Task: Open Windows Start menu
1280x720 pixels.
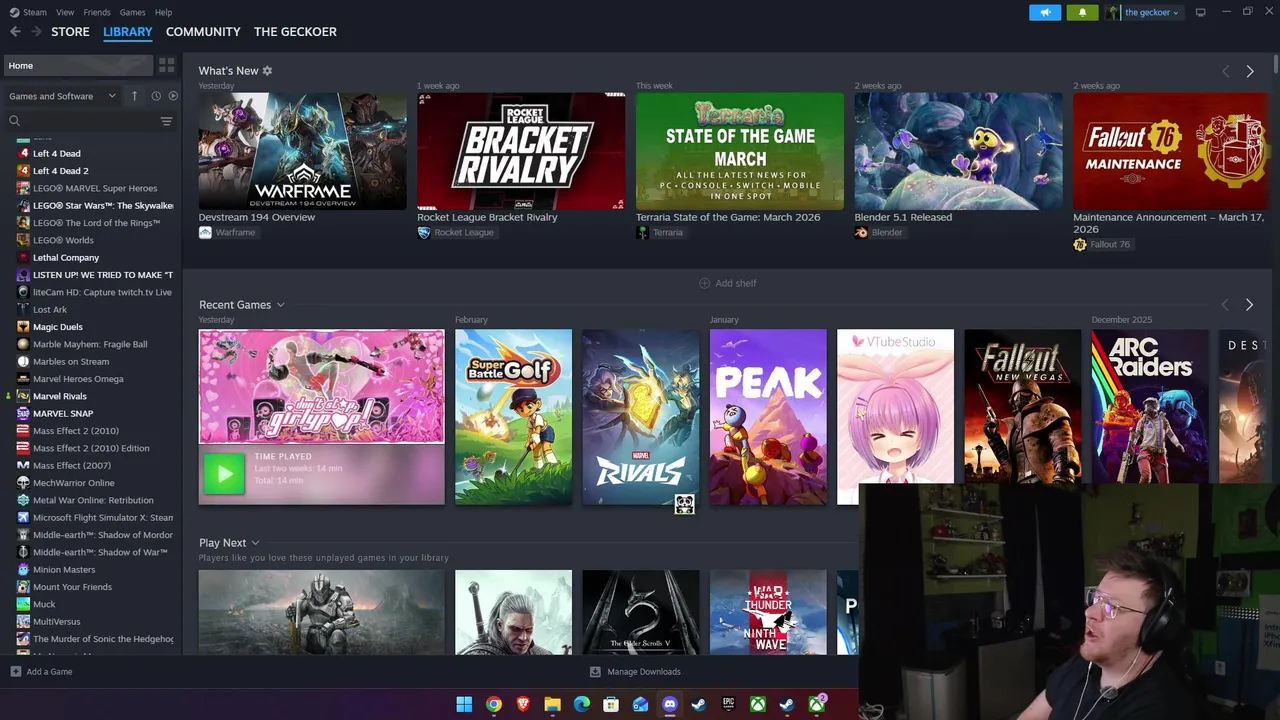Action: pyautogui.click(x=464, y=704)
